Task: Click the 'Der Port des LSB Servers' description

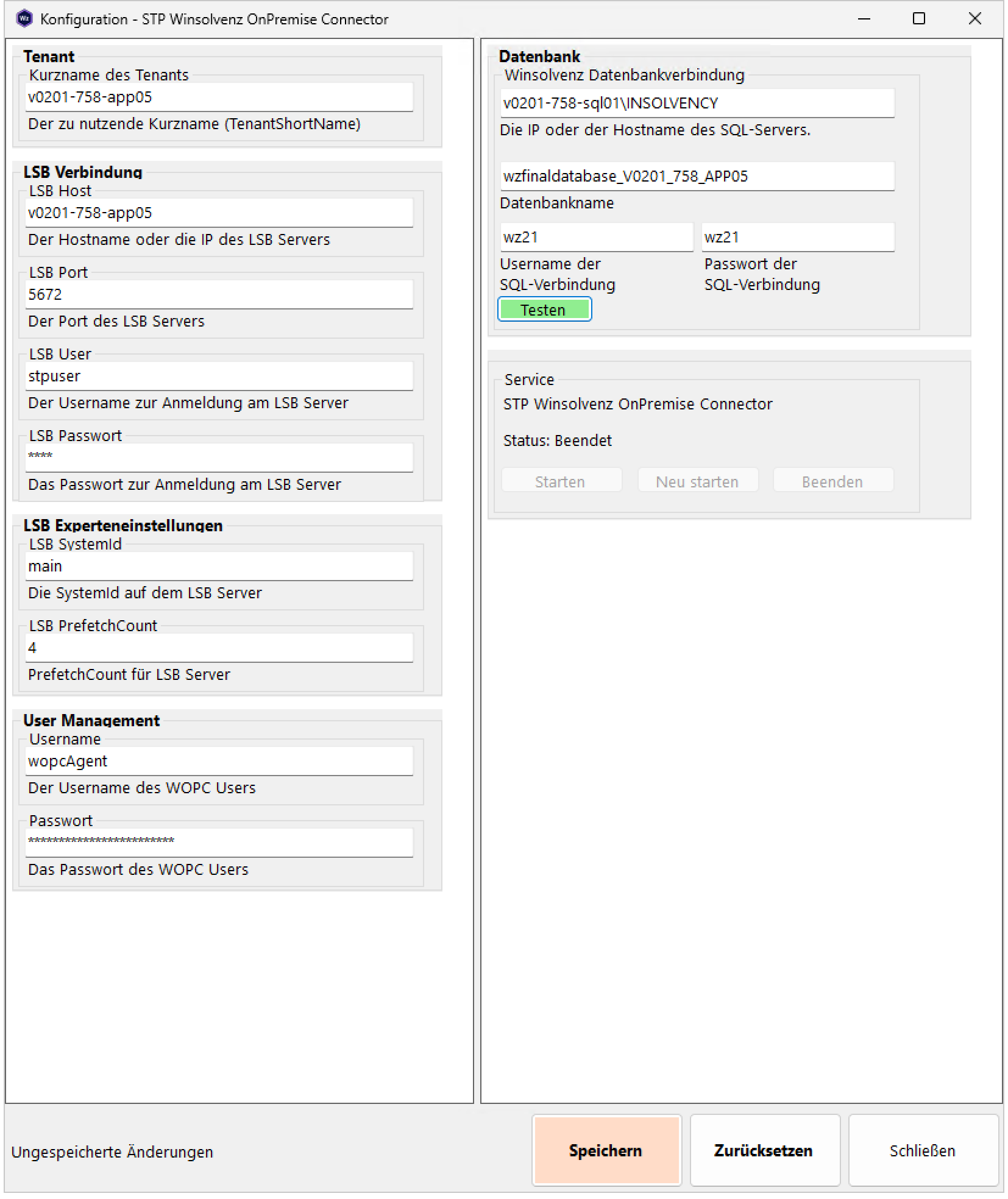Action: coord(116,321)
